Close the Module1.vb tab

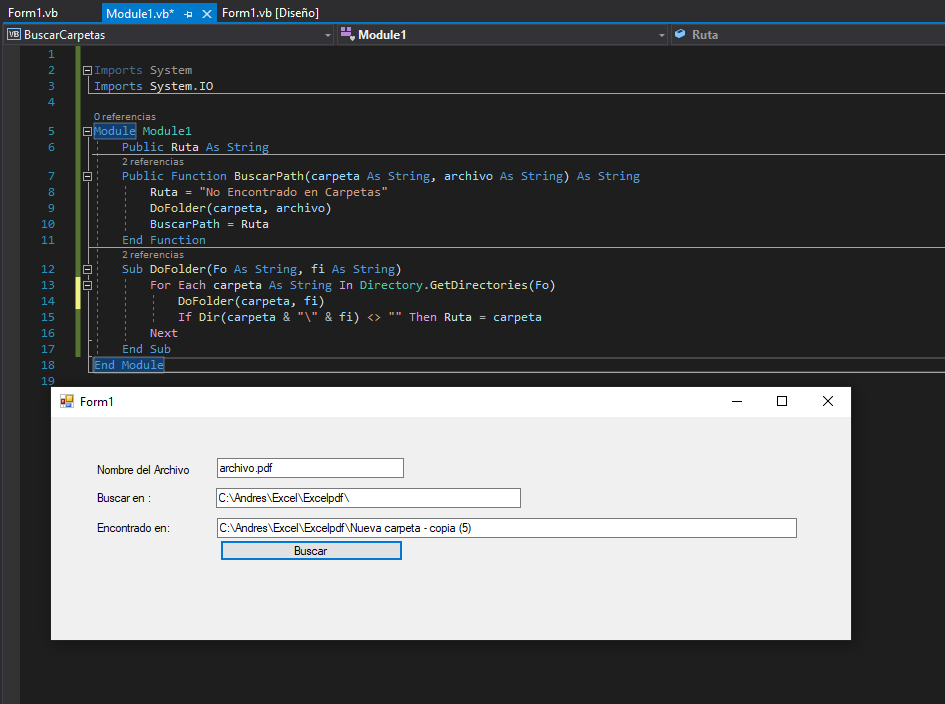tap(207, 14)
